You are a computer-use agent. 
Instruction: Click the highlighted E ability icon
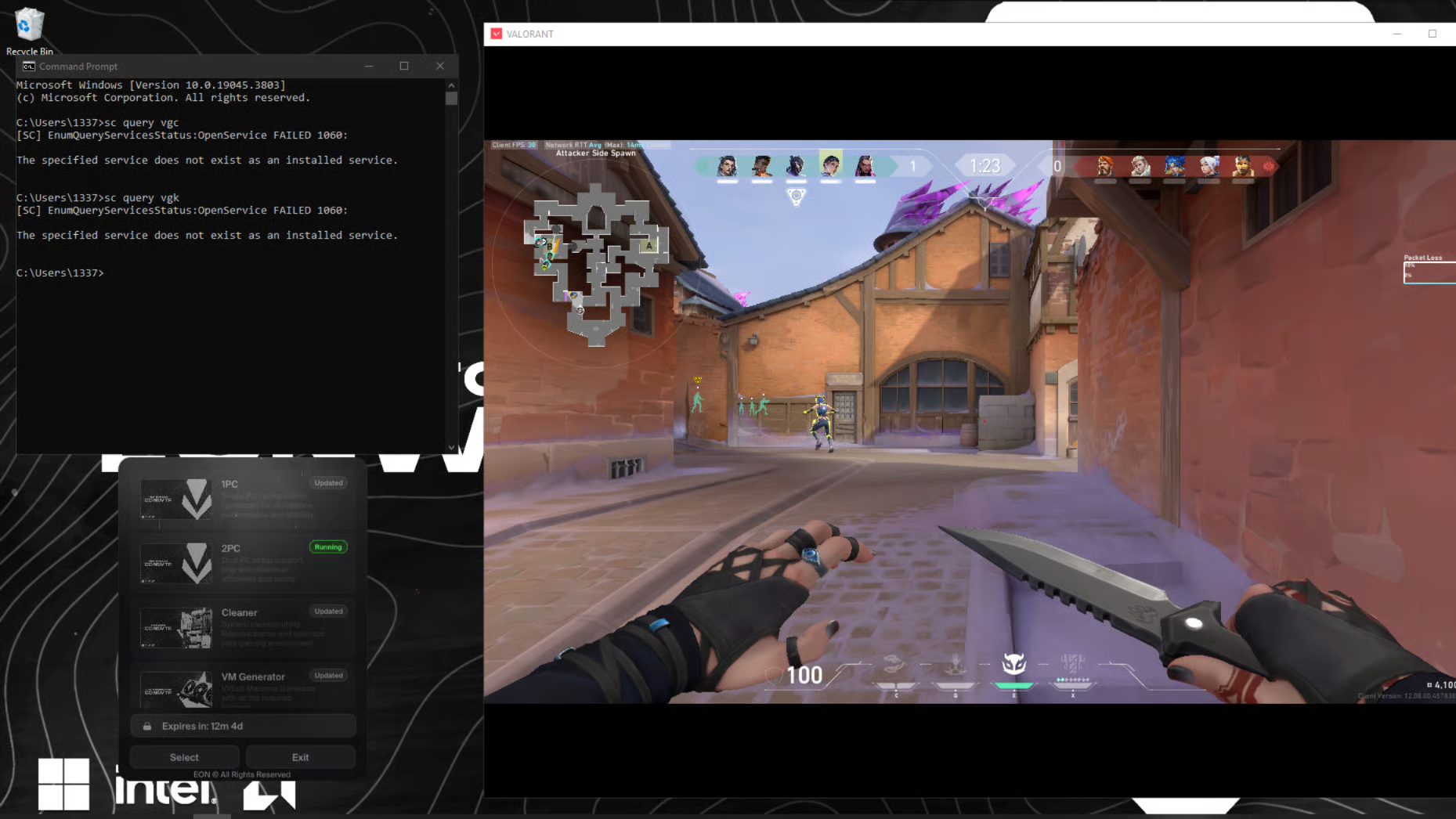click(1013, 664)
